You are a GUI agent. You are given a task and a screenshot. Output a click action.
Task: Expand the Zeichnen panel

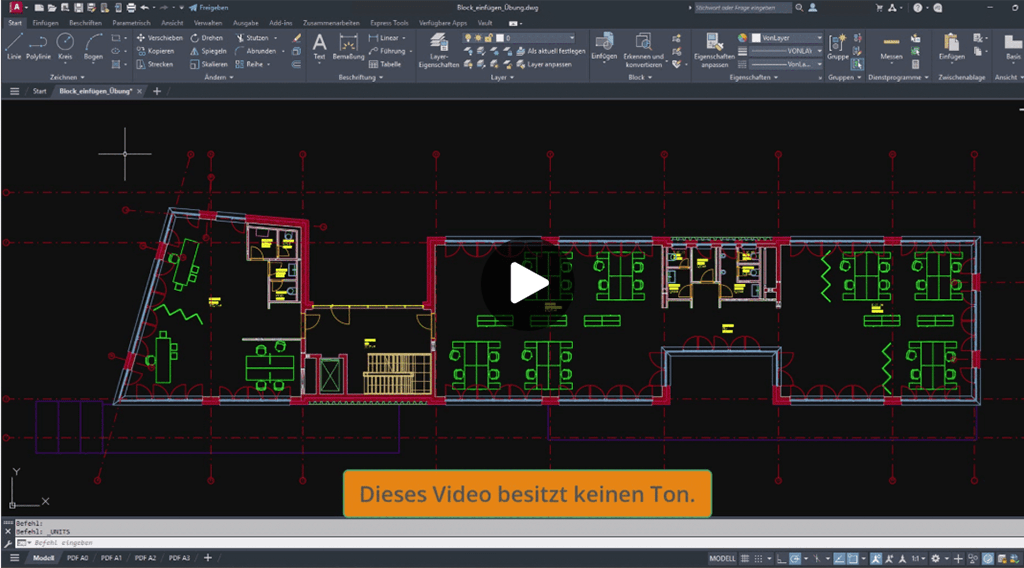pyautogui.click(x=67, y=77)
